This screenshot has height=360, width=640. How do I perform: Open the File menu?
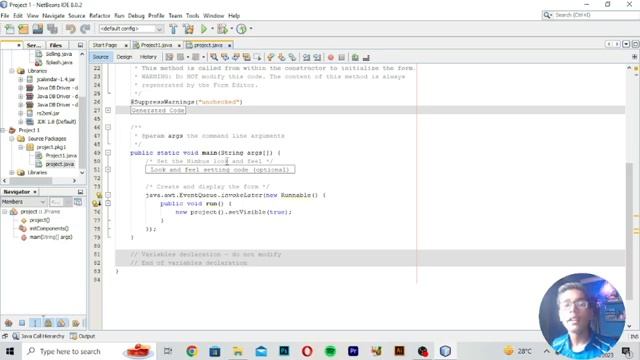(5, 16)
